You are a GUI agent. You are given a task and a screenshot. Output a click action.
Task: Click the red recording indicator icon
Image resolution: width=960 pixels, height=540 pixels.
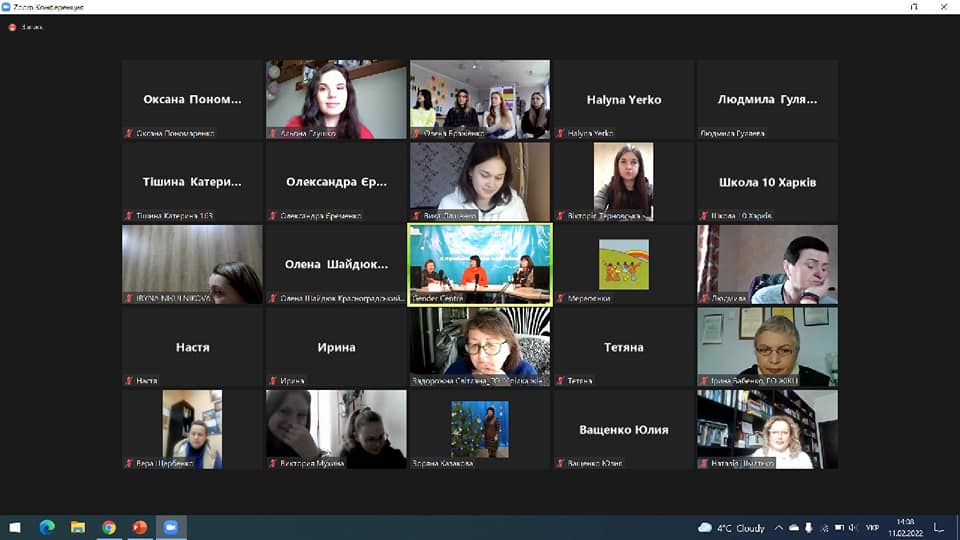click(x=12, y=27)
